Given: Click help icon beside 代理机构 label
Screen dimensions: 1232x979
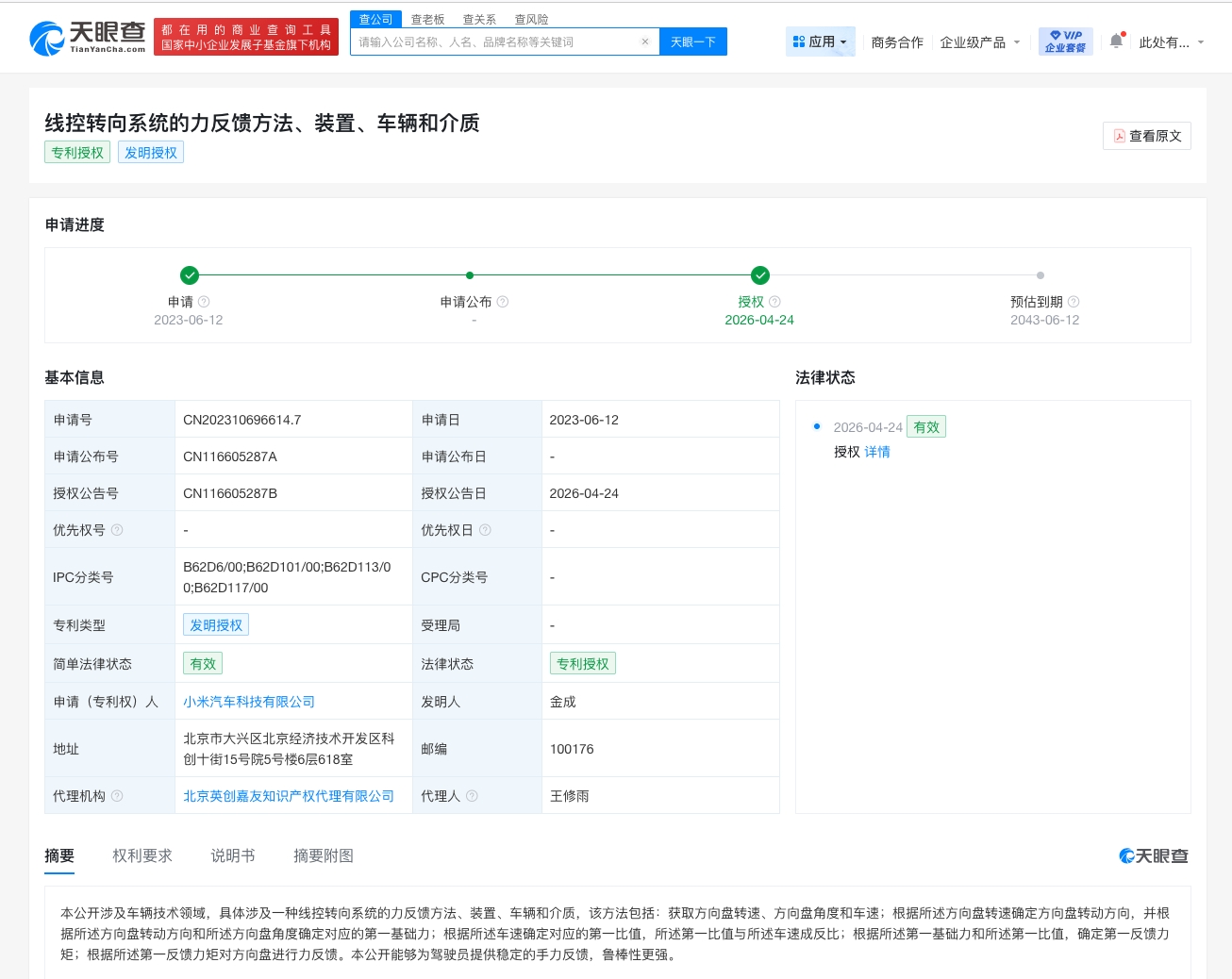Looking at the screenshot, I should coord(117,796).
